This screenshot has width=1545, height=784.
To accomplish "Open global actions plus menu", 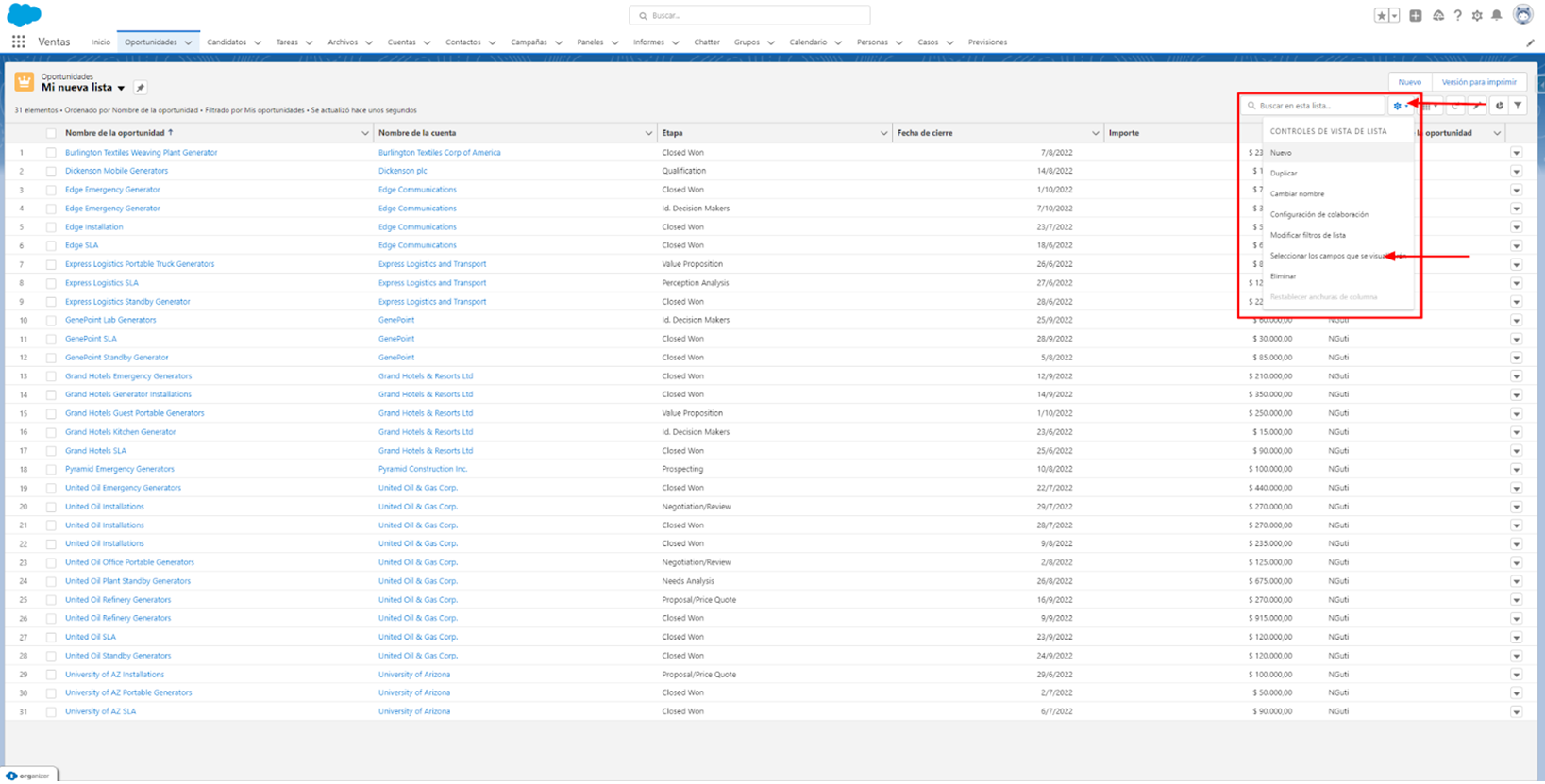I will [1416, 15].
